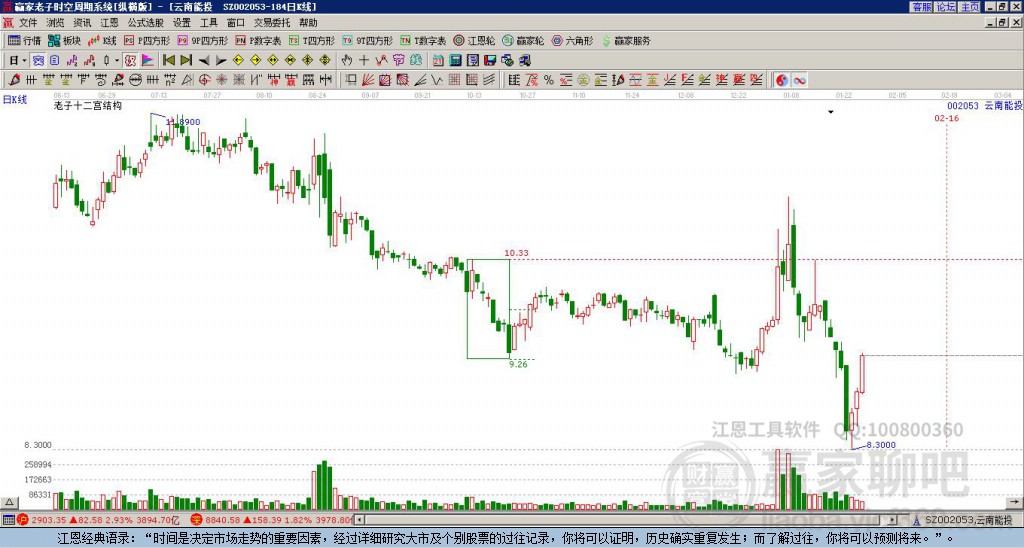Image resolution: width=1024 pixels, height=548 pixels.
Task: Click the horizontal scrollbar right arrow
Action: tap(893, 521)
